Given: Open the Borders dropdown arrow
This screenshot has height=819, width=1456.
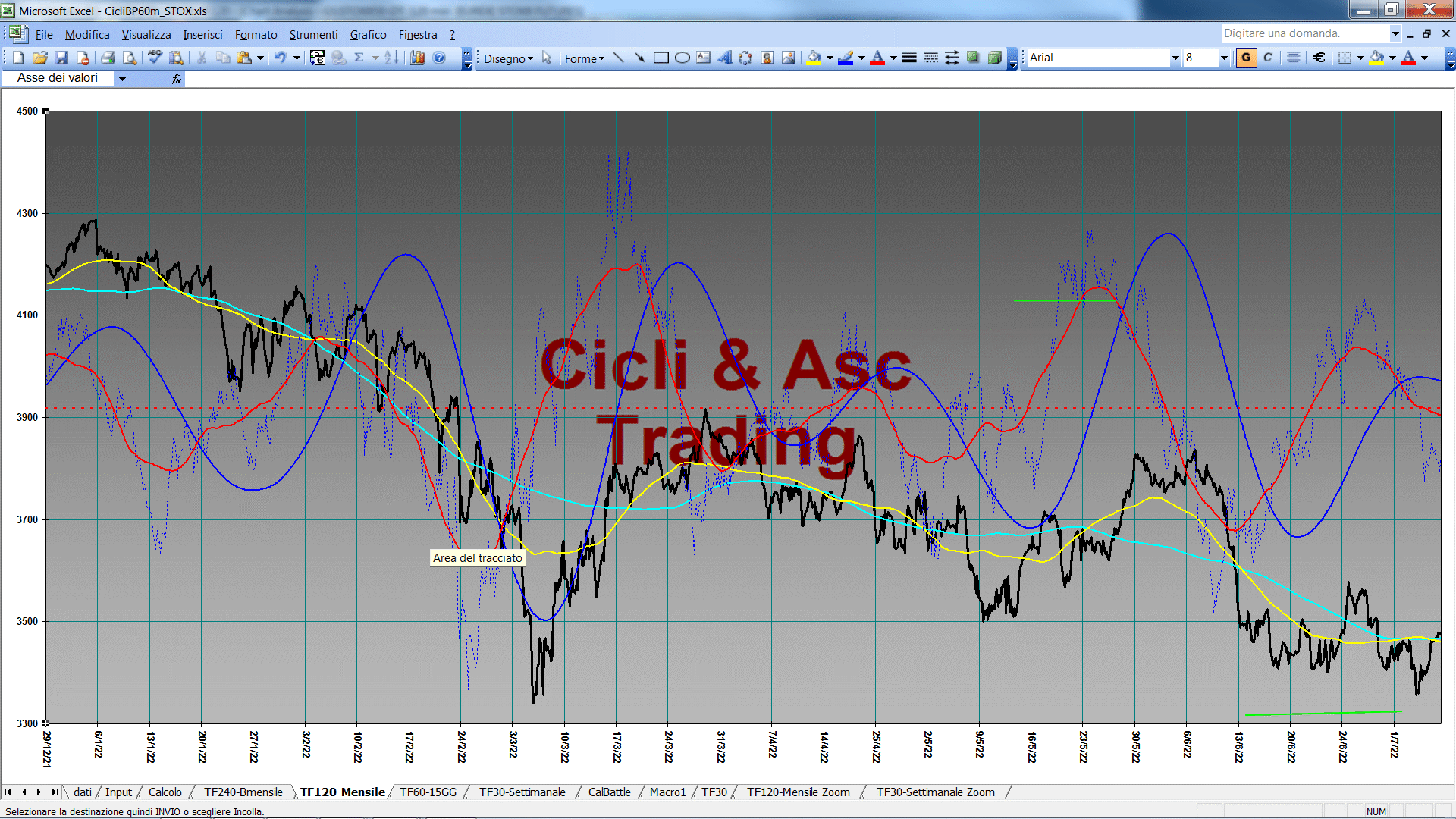Looking at the screenshot, I should point(1360,58).
